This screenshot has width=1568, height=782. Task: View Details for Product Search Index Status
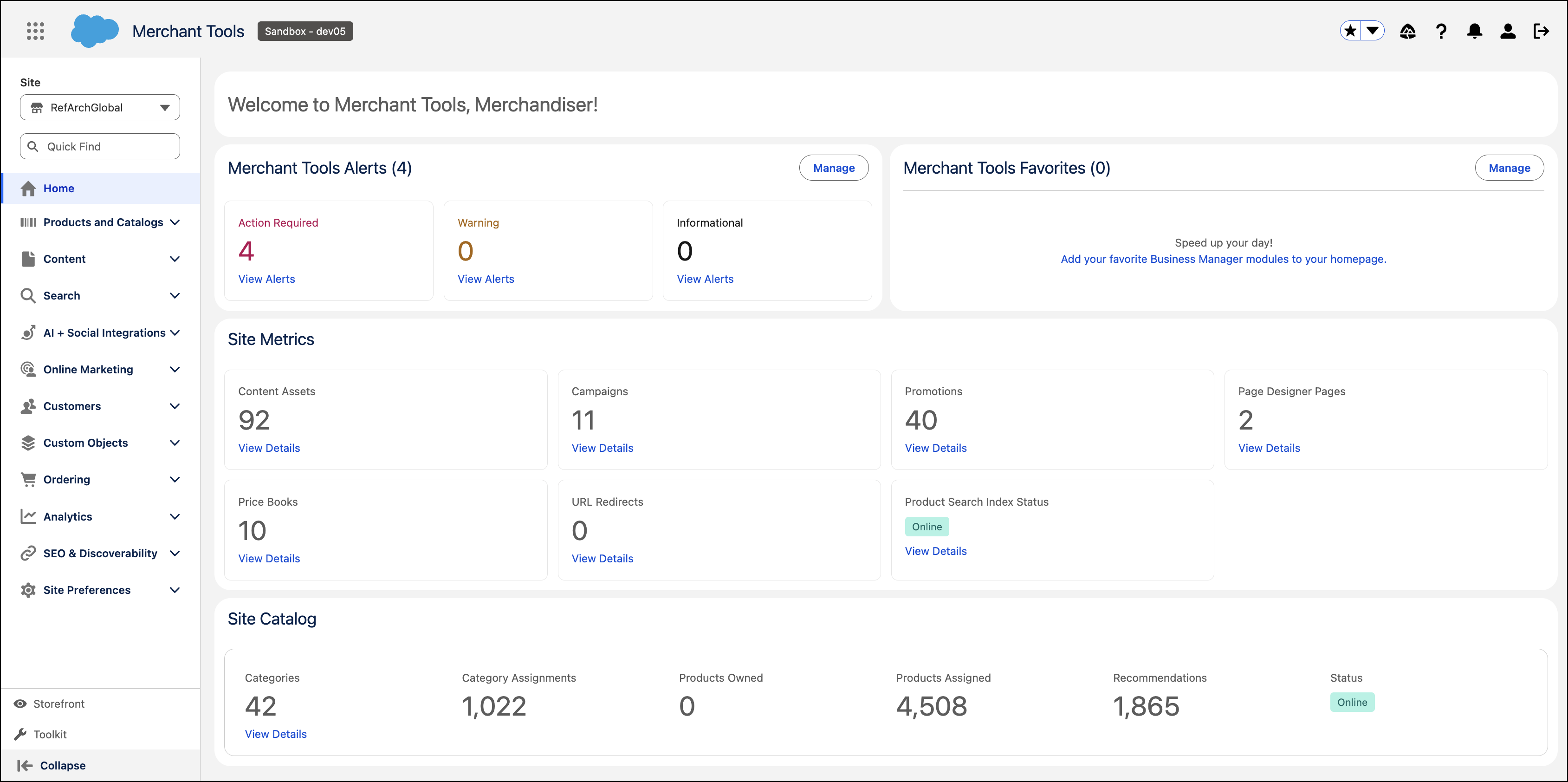pos(936,551)
